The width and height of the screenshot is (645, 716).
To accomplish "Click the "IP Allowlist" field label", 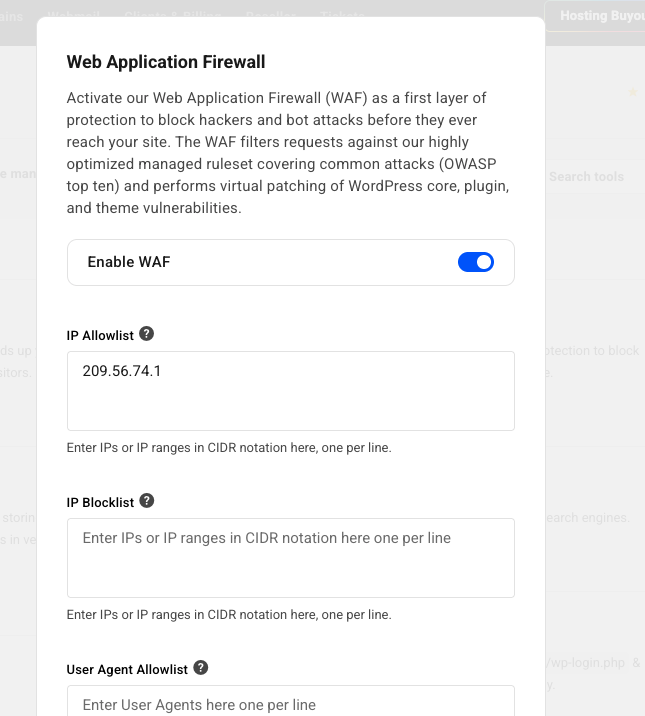I will [x=100, y=335].
